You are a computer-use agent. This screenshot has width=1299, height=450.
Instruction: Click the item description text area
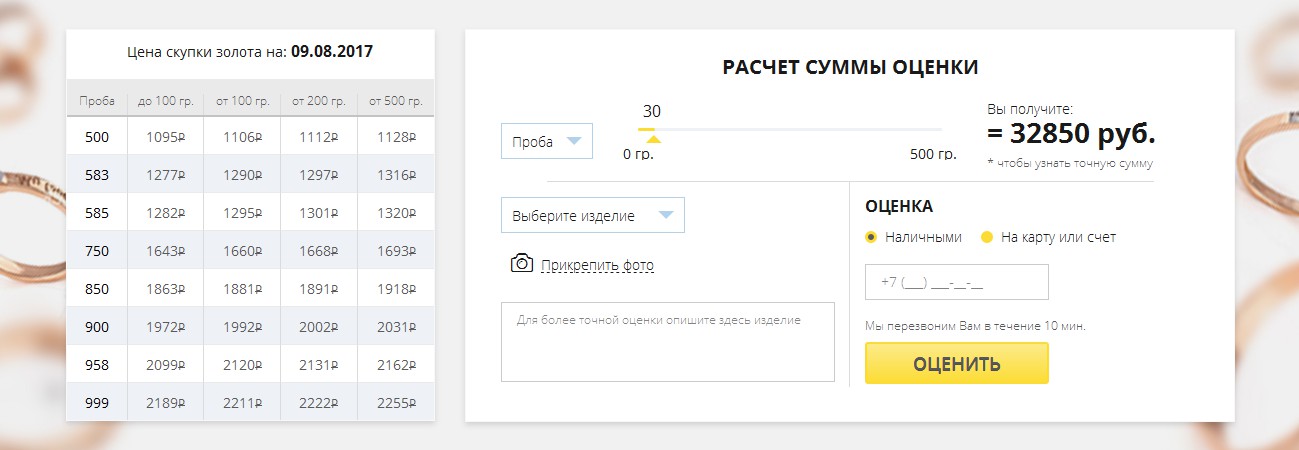click(667, 342)
